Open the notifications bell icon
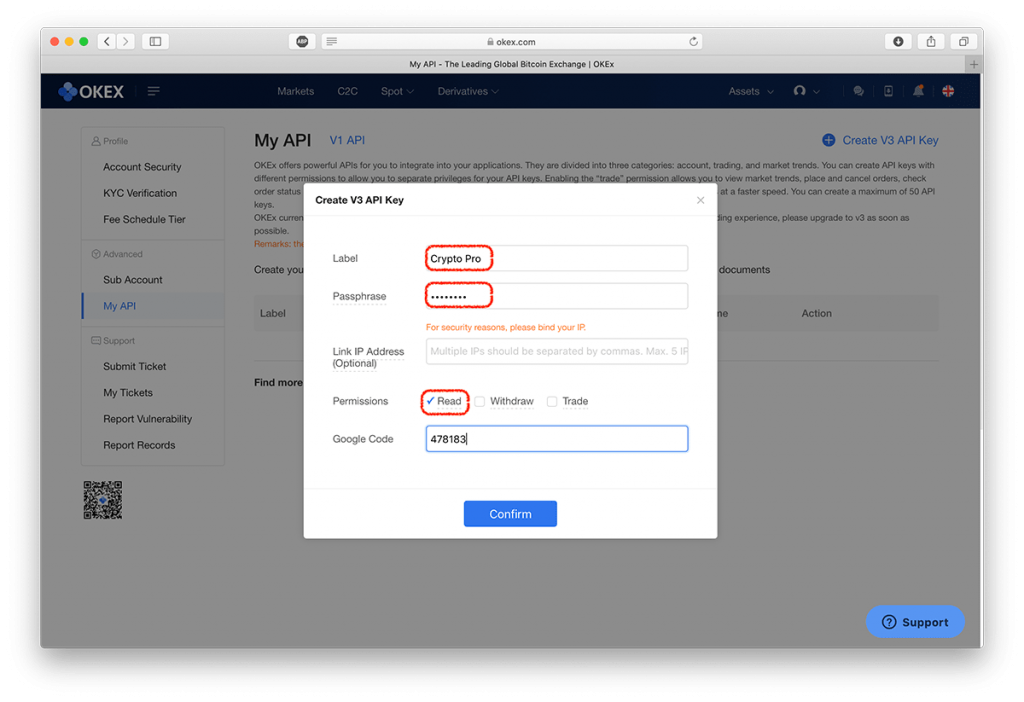The image size is (1024, 702). pyautogui.click(x=918, y=91)
